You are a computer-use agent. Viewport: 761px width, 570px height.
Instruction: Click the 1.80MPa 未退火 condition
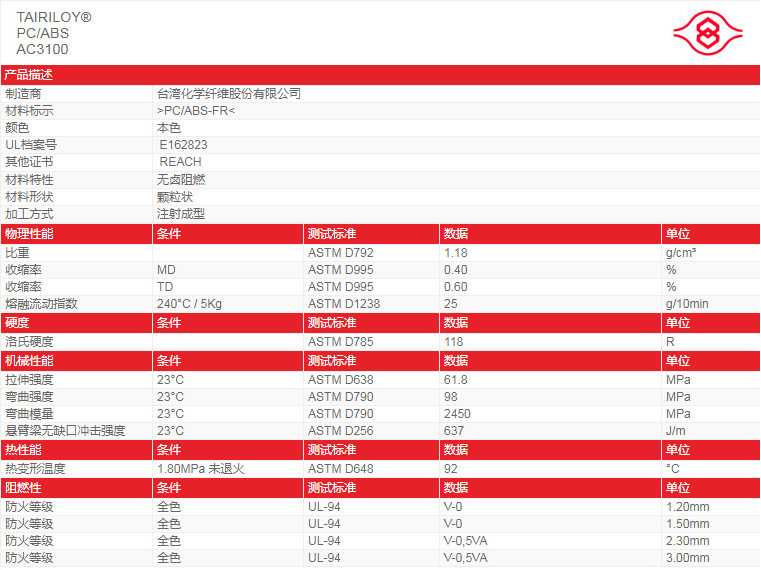coord(200,468)
